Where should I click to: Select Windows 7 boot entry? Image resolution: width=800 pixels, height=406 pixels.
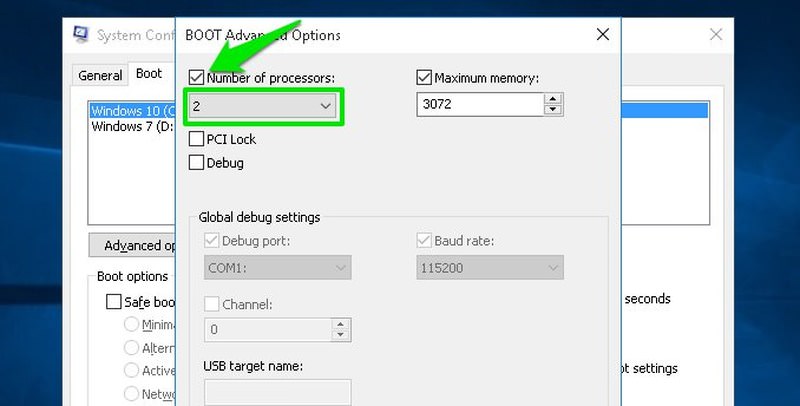(133, 126)
